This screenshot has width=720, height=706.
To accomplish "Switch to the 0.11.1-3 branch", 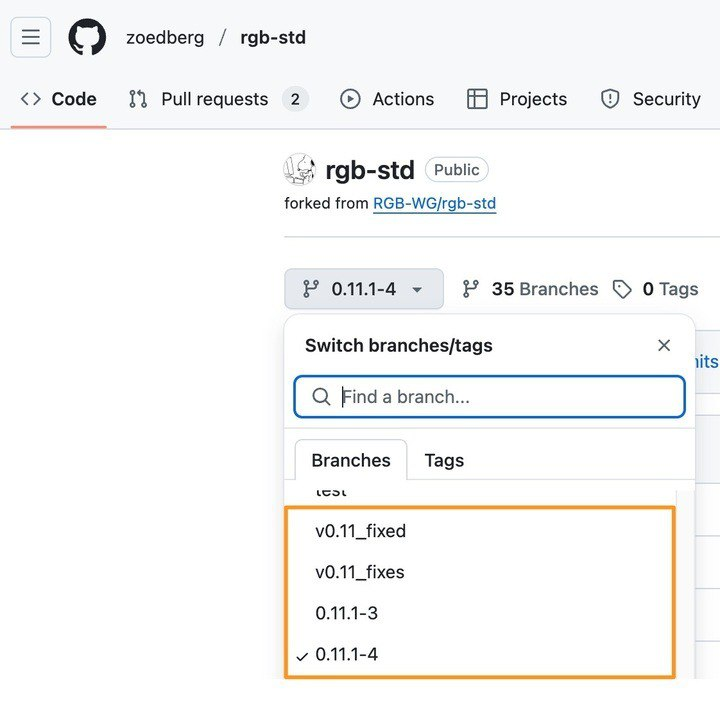I will tap(479, 613).
